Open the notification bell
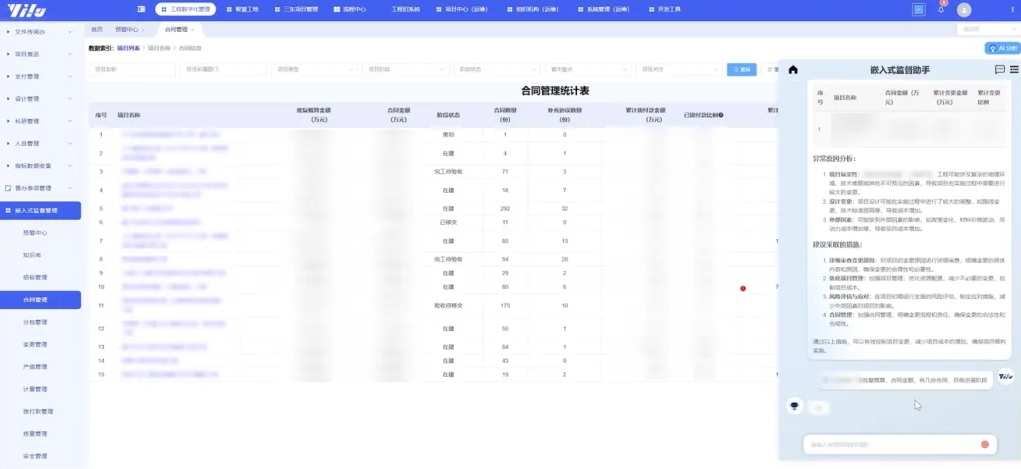Viewport: 1021px width, 469px height. click(941, 9)
